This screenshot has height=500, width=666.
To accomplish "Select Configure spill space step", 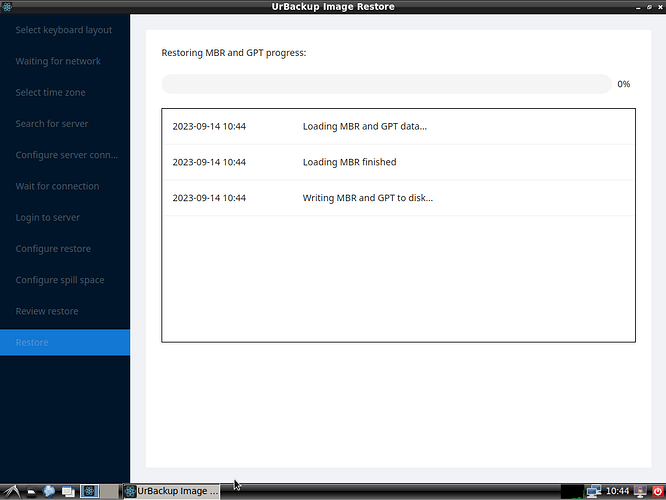I will click(60, 280).
